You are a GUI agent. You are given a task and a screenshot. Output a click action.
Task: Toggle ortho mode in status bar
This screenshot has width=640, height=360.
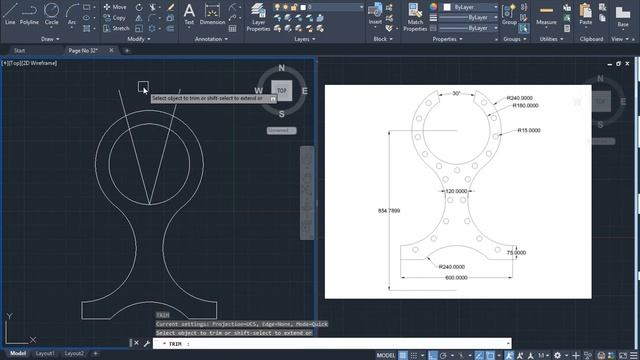(433, 356)
